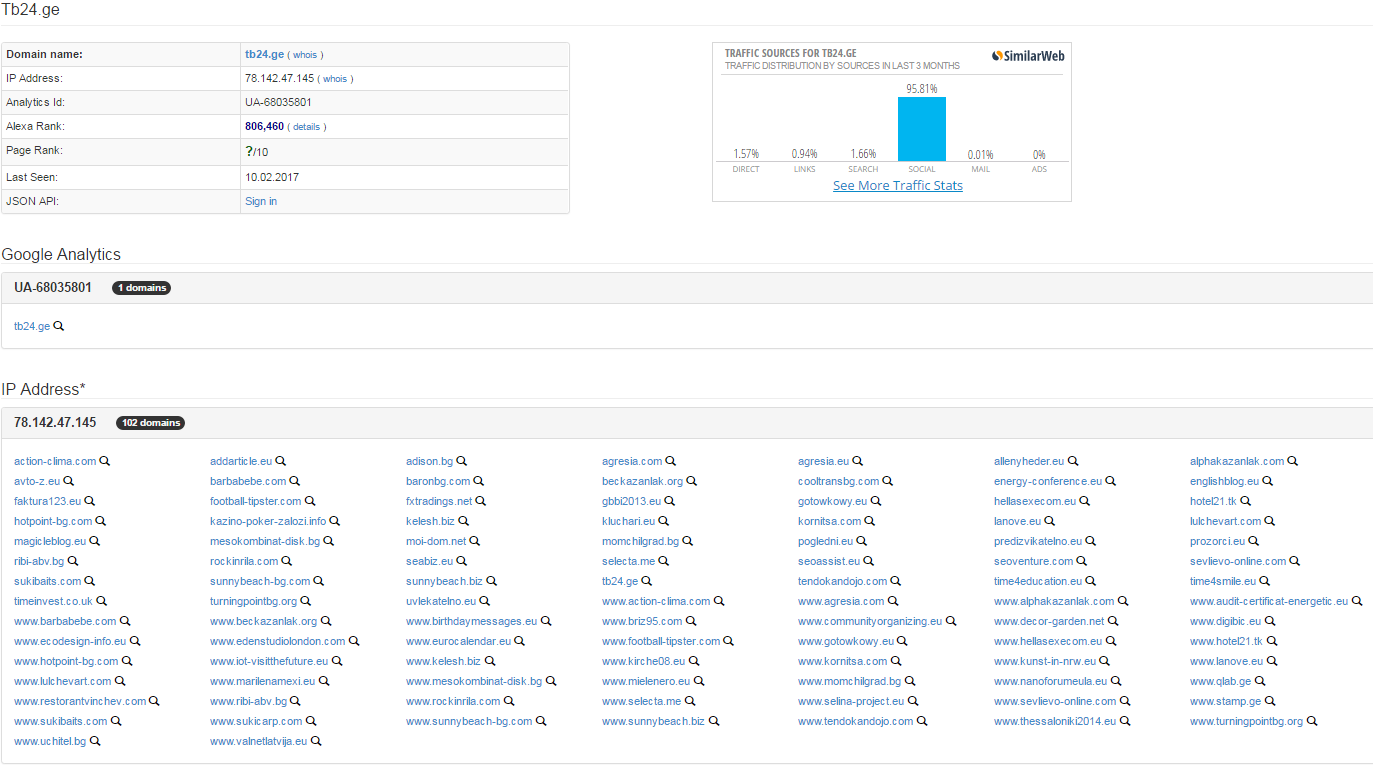Open whois link next to IP address 78.142.47.145
This screenshot has height=765, width=1373.
(x=335, y=79)
